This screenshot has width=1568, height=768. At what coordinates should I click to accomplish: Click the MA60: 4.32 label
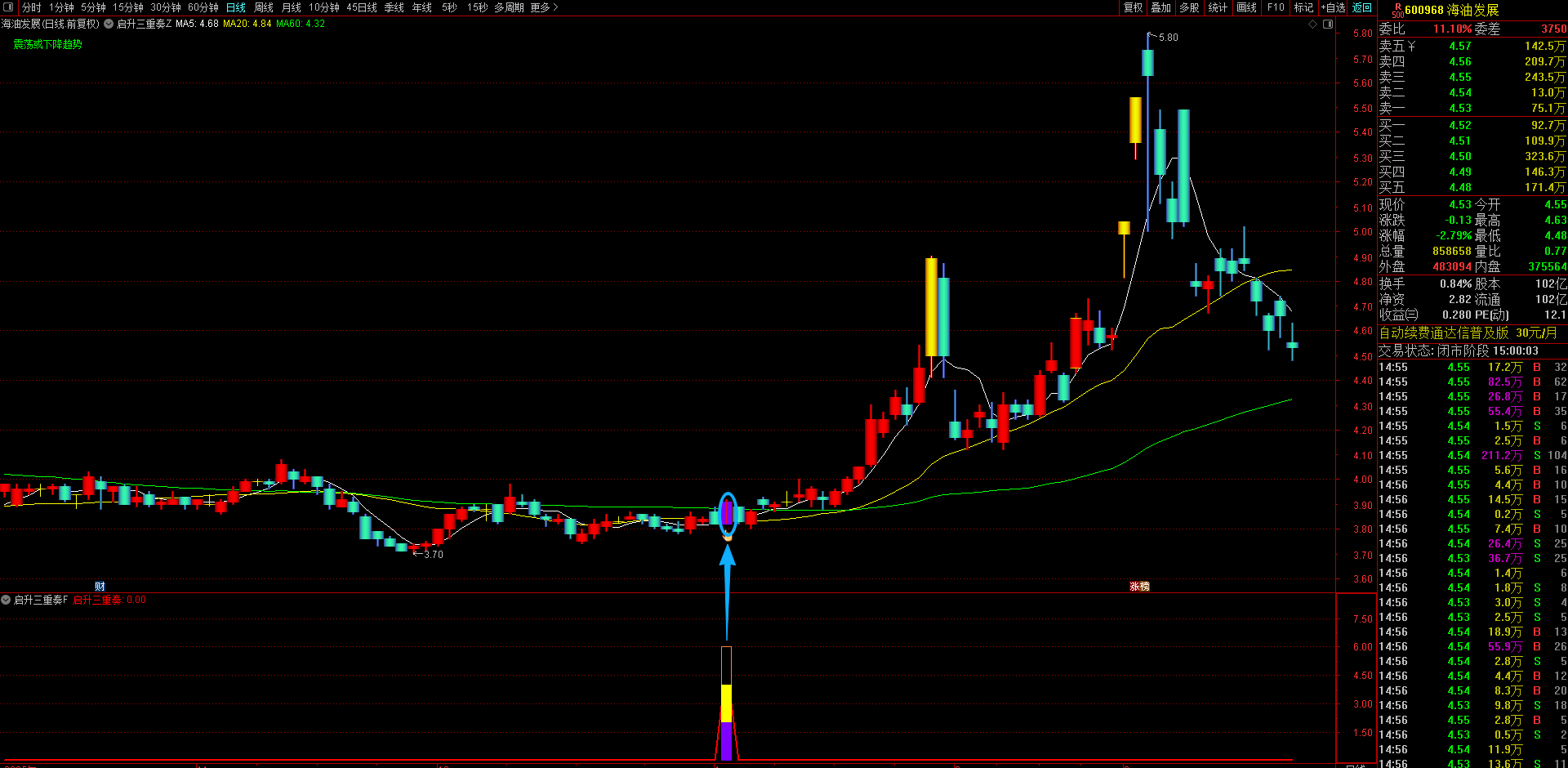pos(301,24)
